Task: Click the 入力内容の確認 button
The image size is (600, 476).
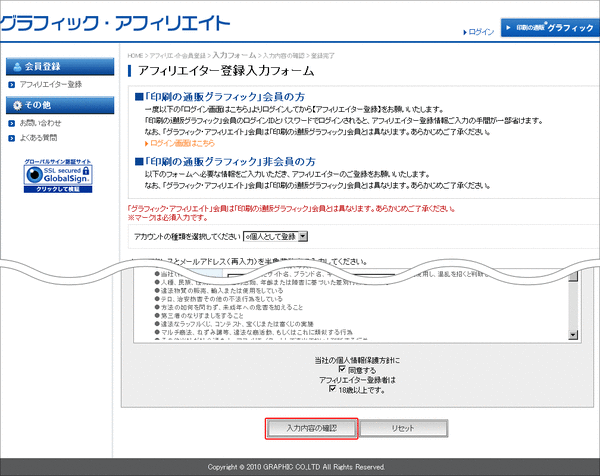Action: pos(311,428)
